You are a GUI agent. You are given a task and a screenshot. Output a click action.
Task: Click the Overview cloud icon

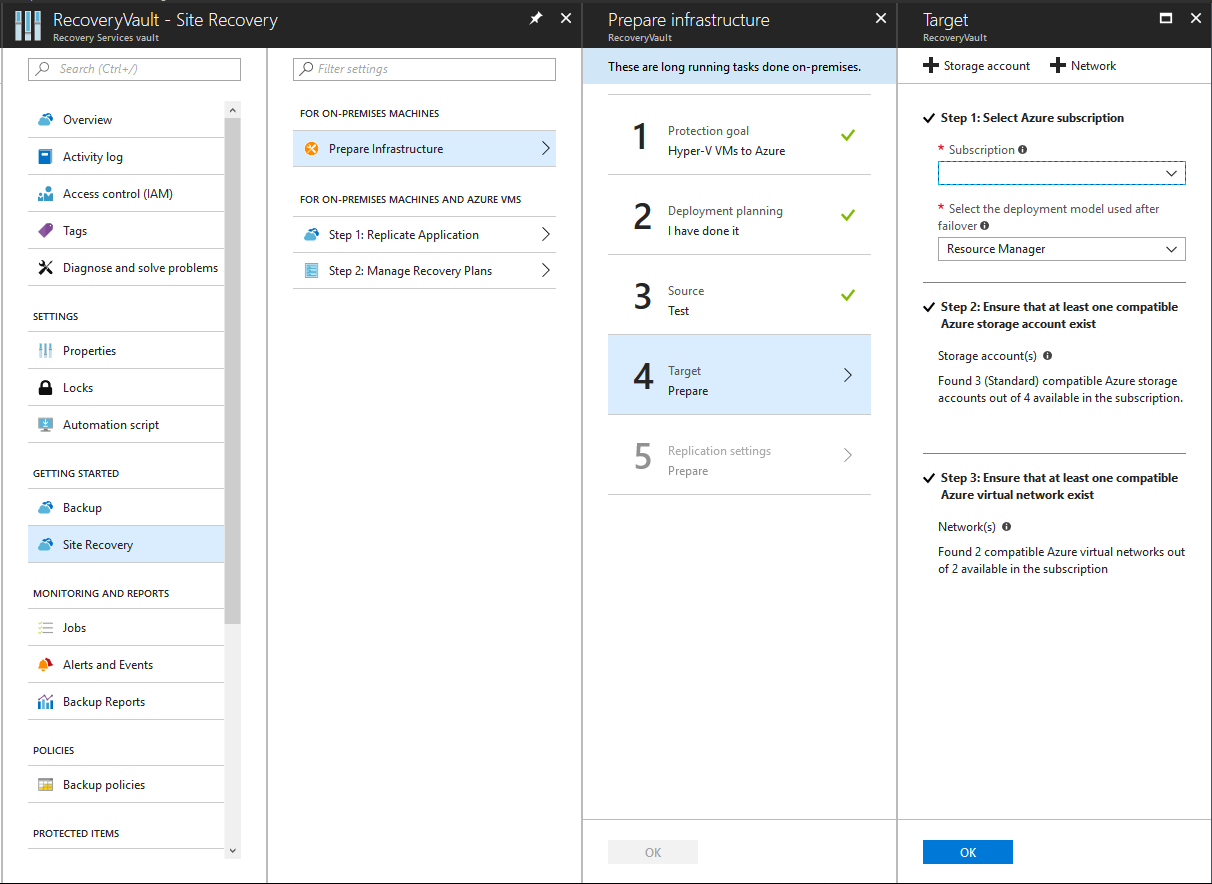pyautogui.click(x=45, y=120)
